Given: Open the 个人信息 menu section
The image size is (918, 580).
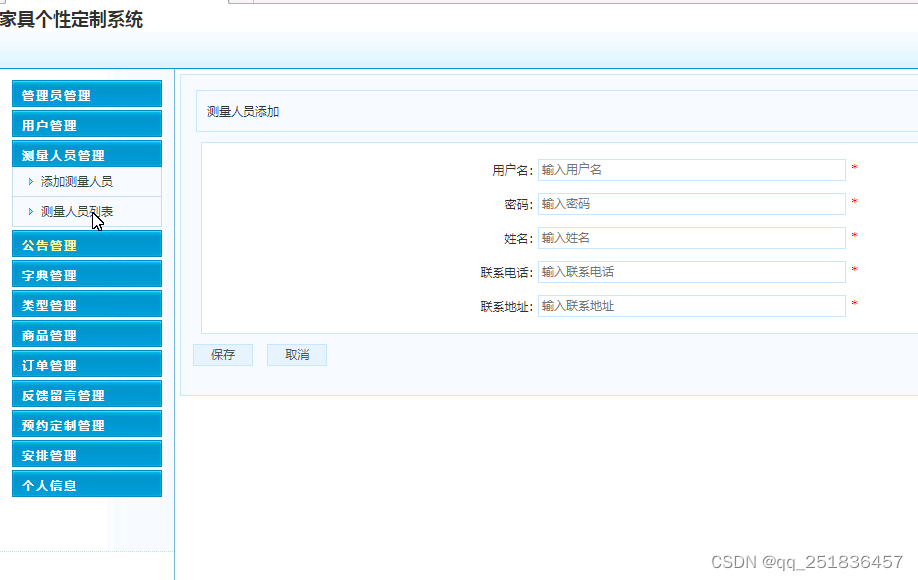Looking at the screenshot, I should click(87, 484).
